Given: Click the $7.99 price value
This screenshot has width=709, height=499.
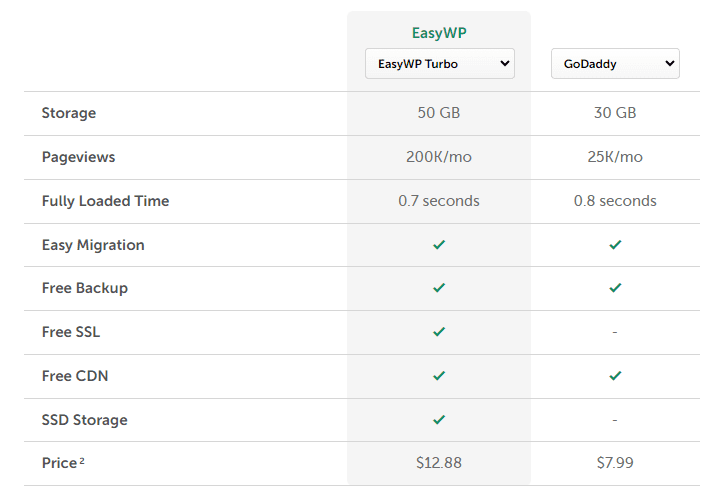Looking at the screenshot, I should [x=615, y=463].
